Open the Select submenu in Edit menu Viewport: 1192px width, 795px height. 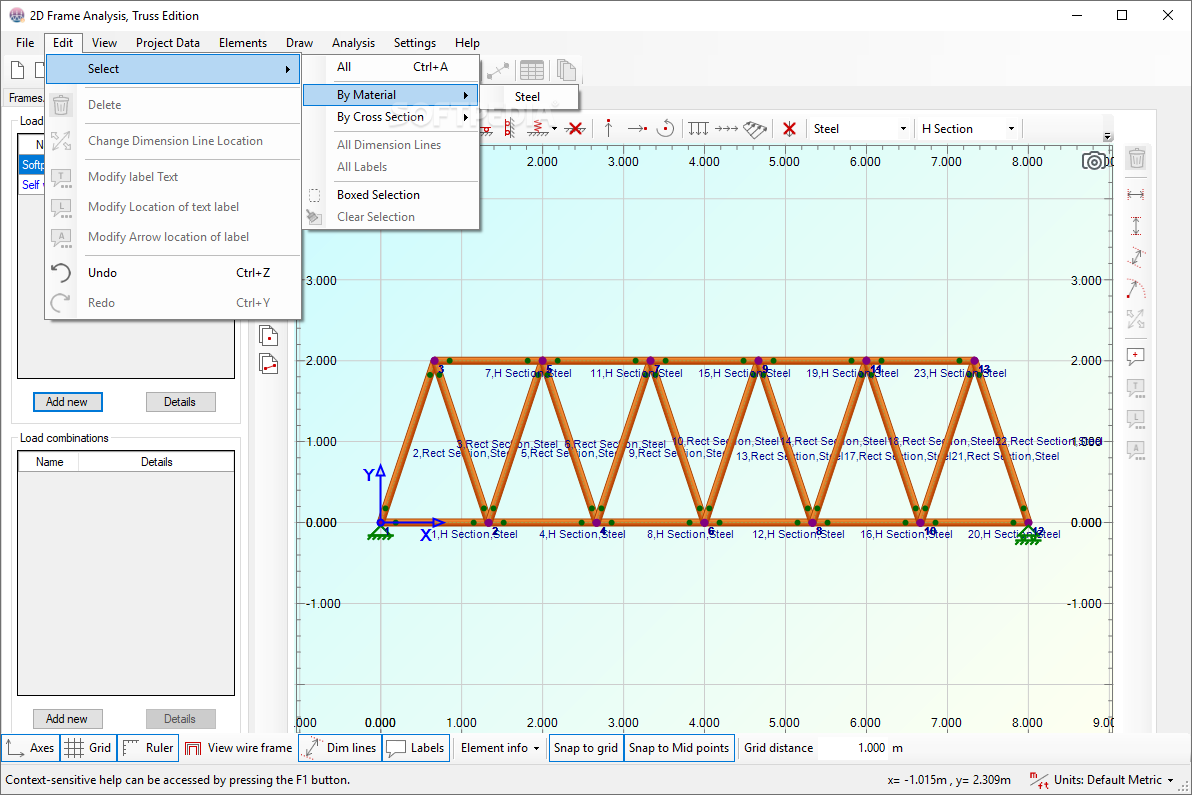(x=173, y=69)
